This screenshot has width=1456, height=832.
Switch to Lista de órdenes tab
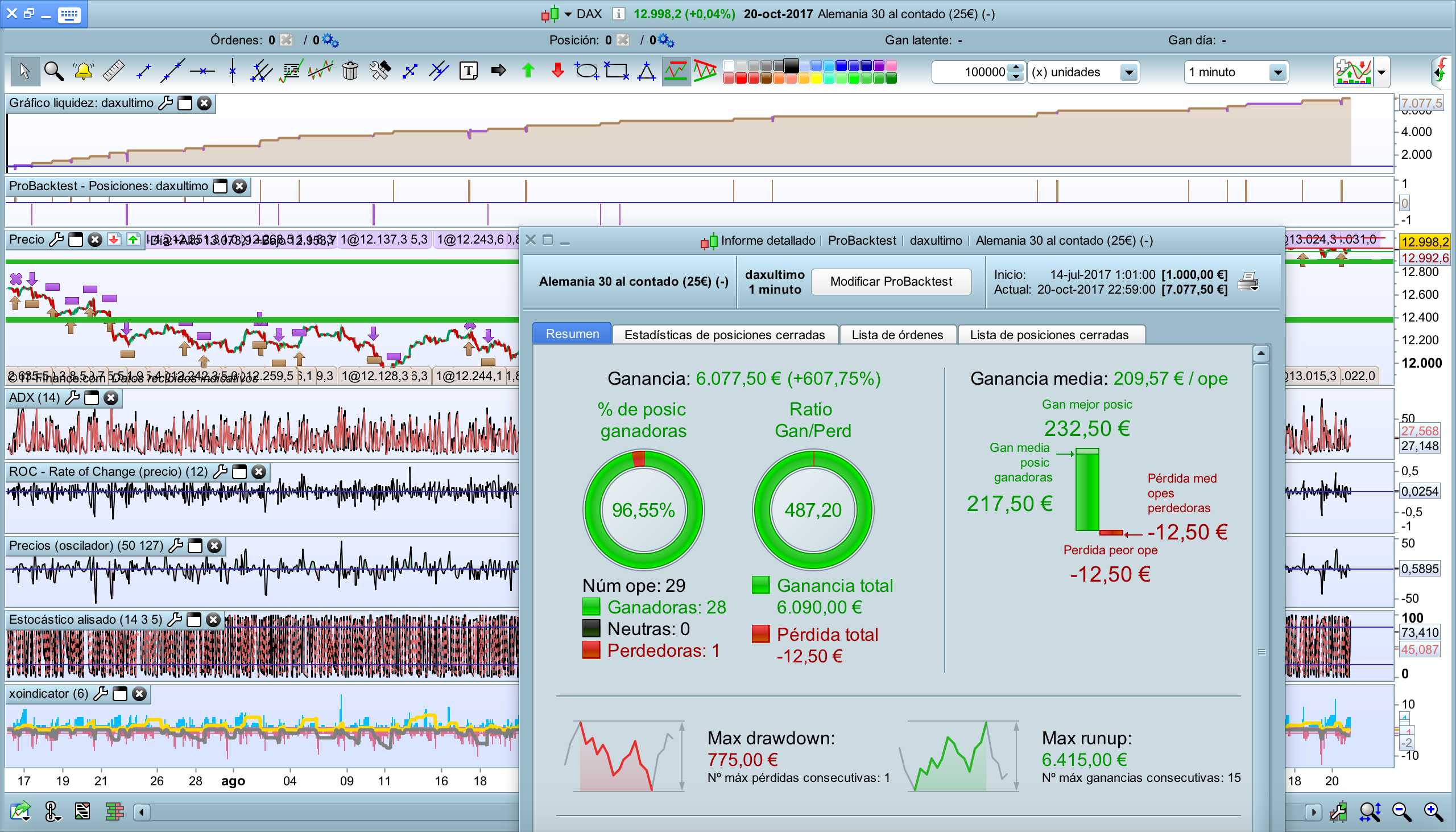897,335
